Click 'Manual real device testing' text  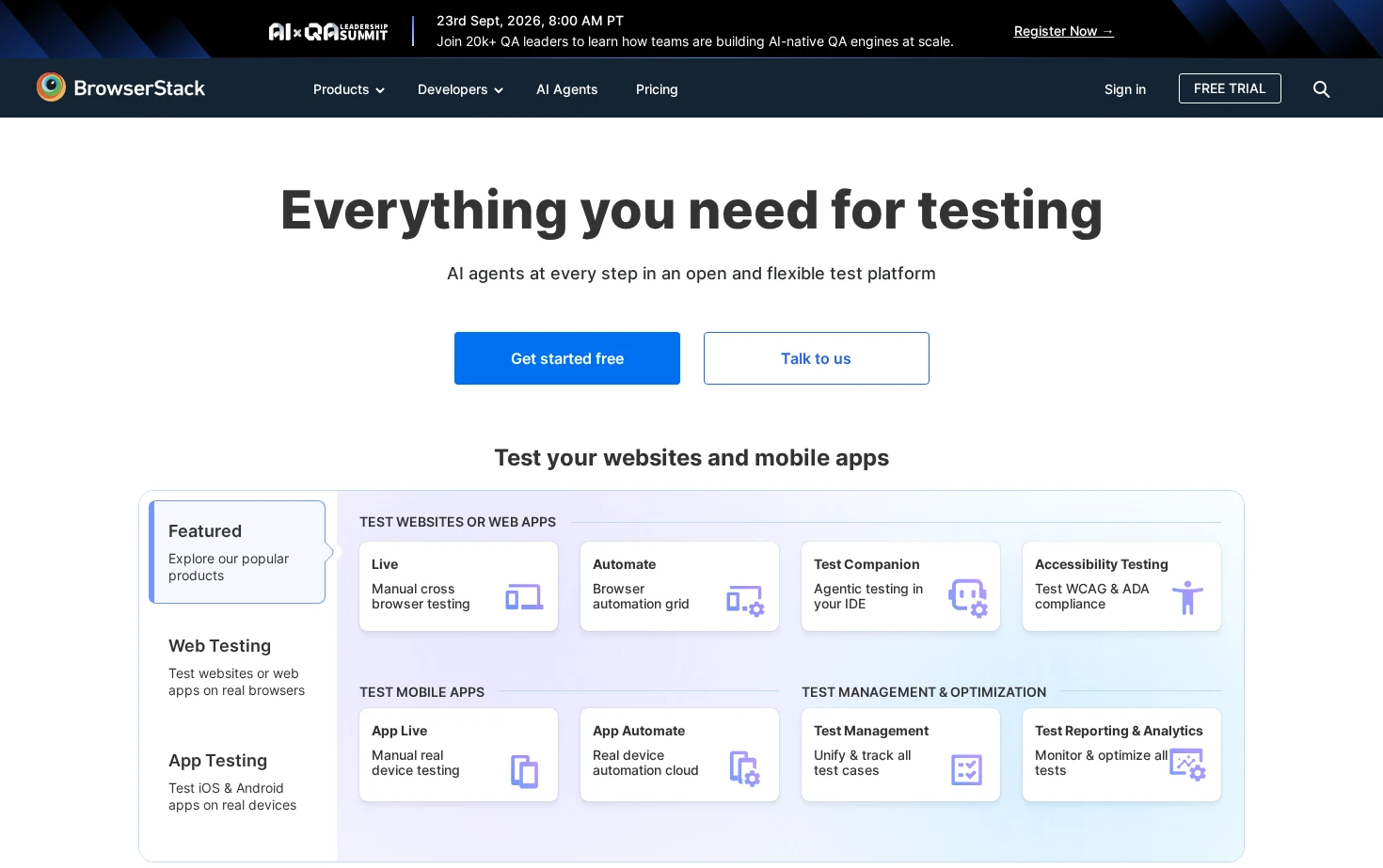416,763
